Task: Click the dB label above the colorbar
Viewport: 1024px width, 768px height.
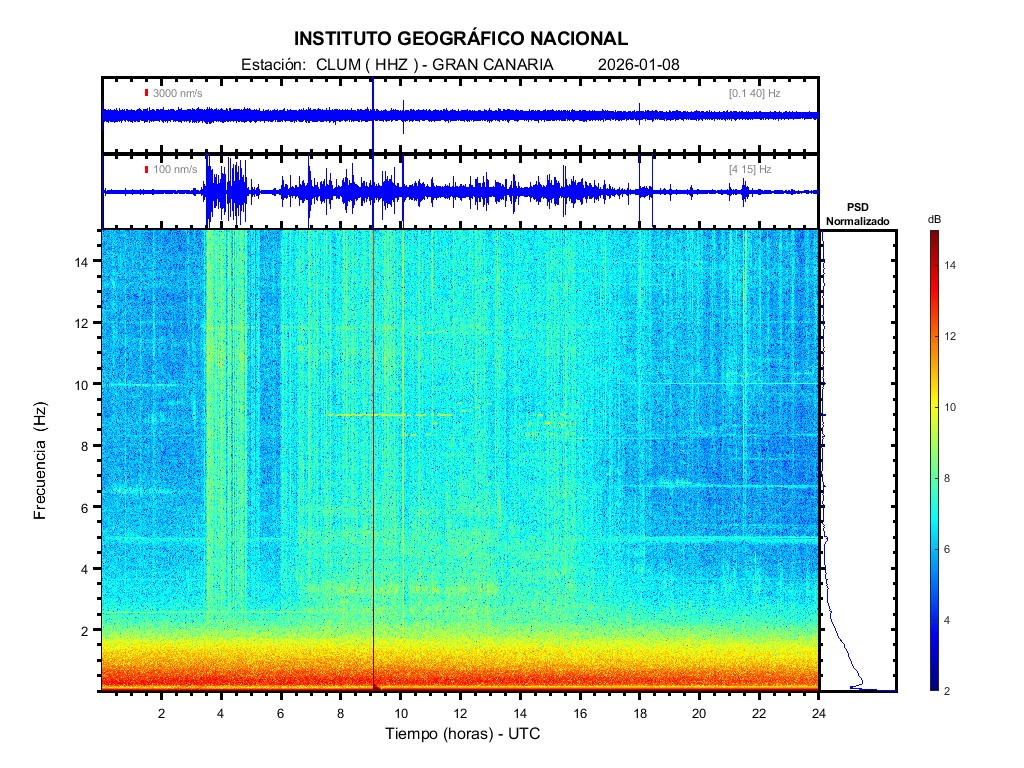Action: pos(934,218)
